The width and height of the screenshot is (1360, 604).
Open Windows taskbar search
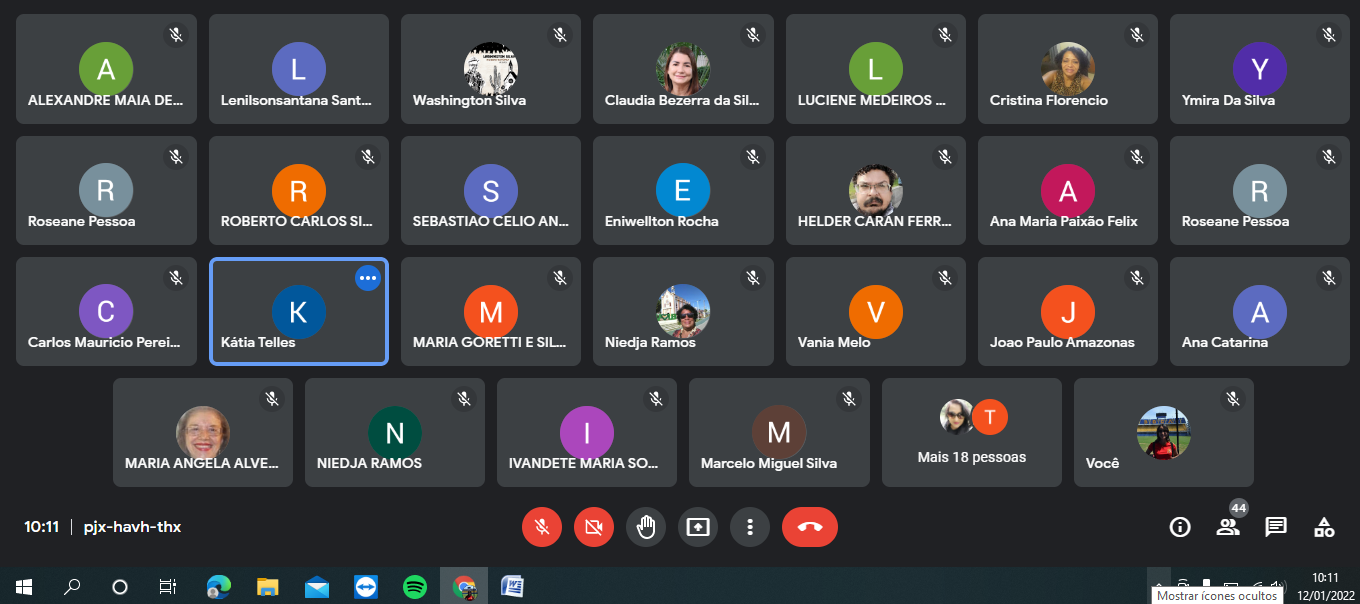pos(72,586)
